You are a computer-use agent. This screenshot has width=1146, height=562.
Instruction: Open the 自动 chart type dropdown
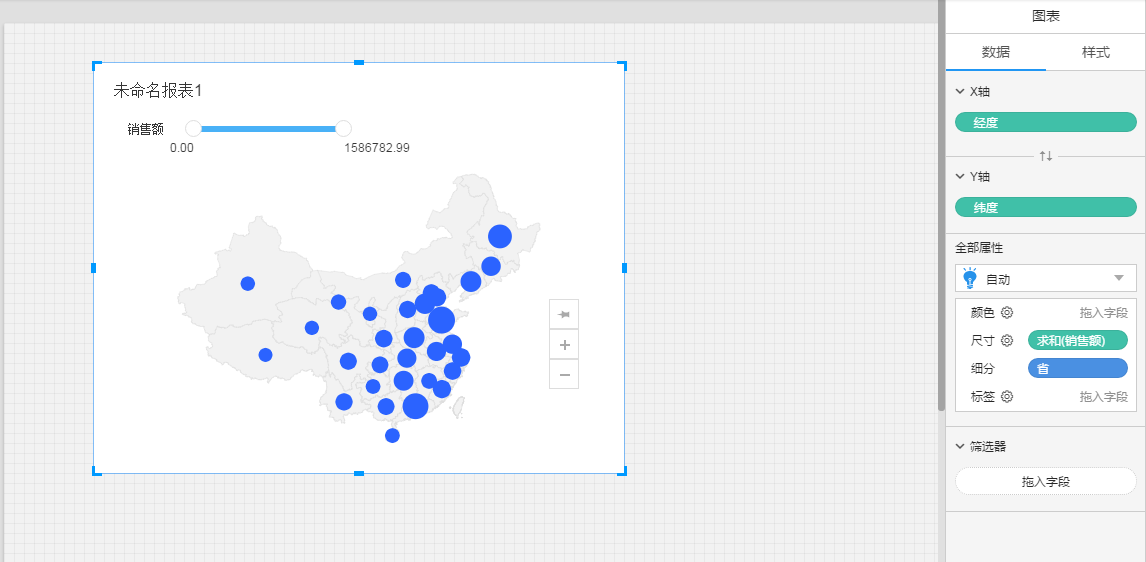pyautogui.click(x=1045, y=278)
